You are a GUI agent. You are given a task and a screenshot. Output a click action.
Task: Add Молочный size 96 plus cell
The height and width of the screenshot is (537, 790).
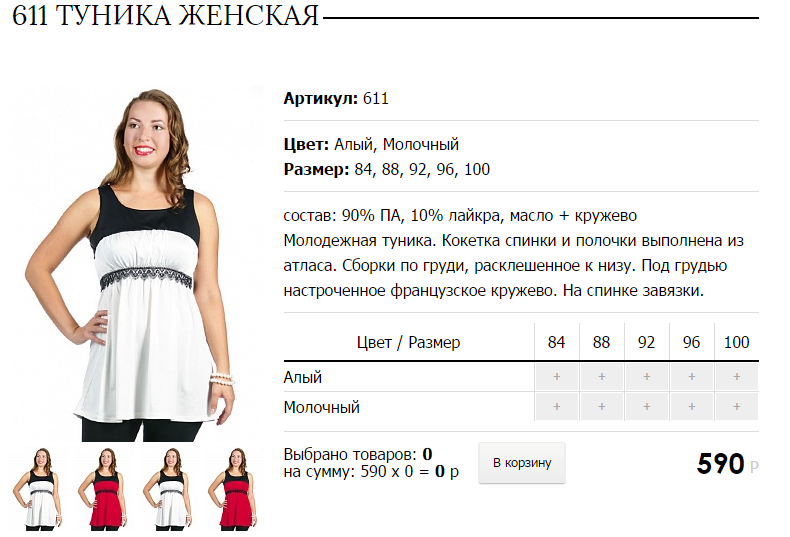coord(692,407)
